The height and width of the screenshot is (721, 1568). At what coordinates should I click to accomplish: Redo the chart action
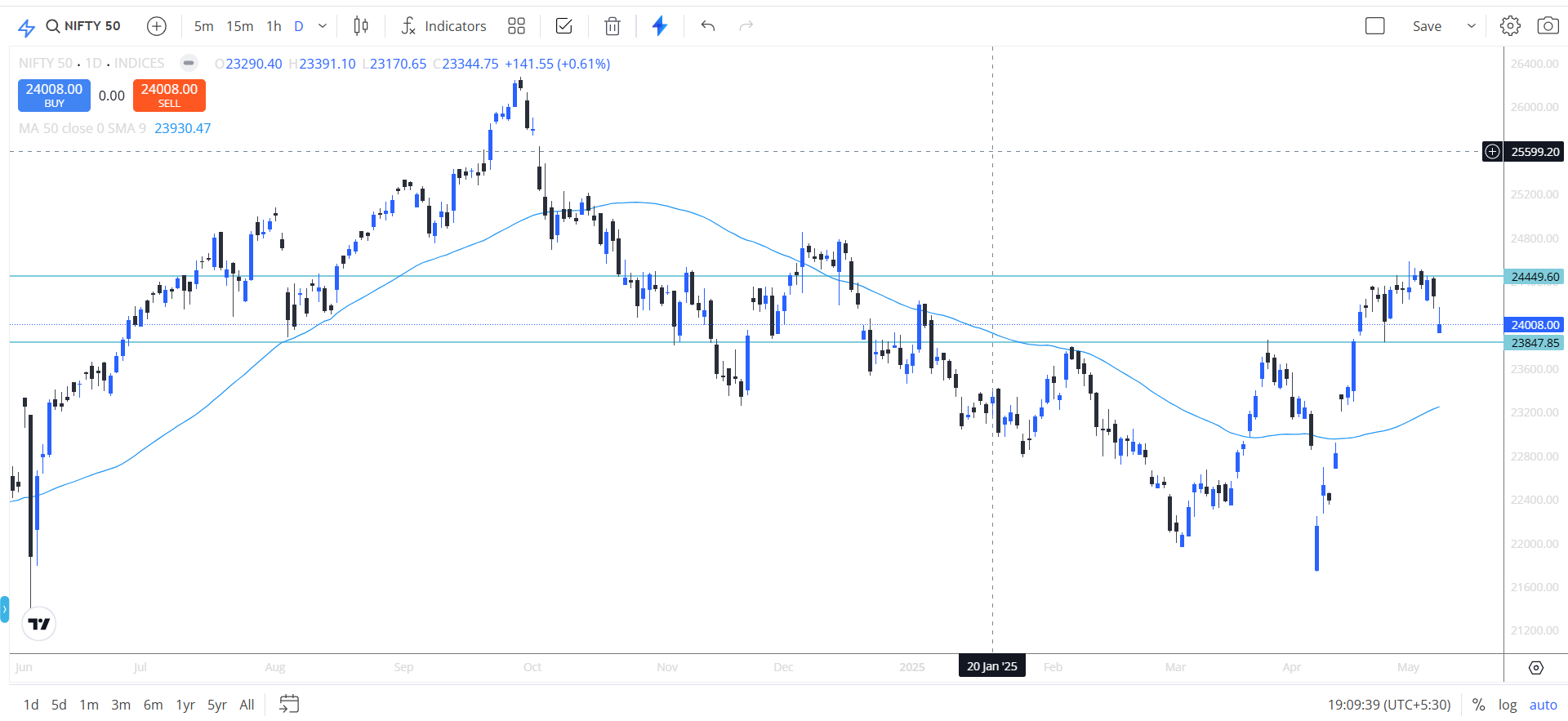746,26
